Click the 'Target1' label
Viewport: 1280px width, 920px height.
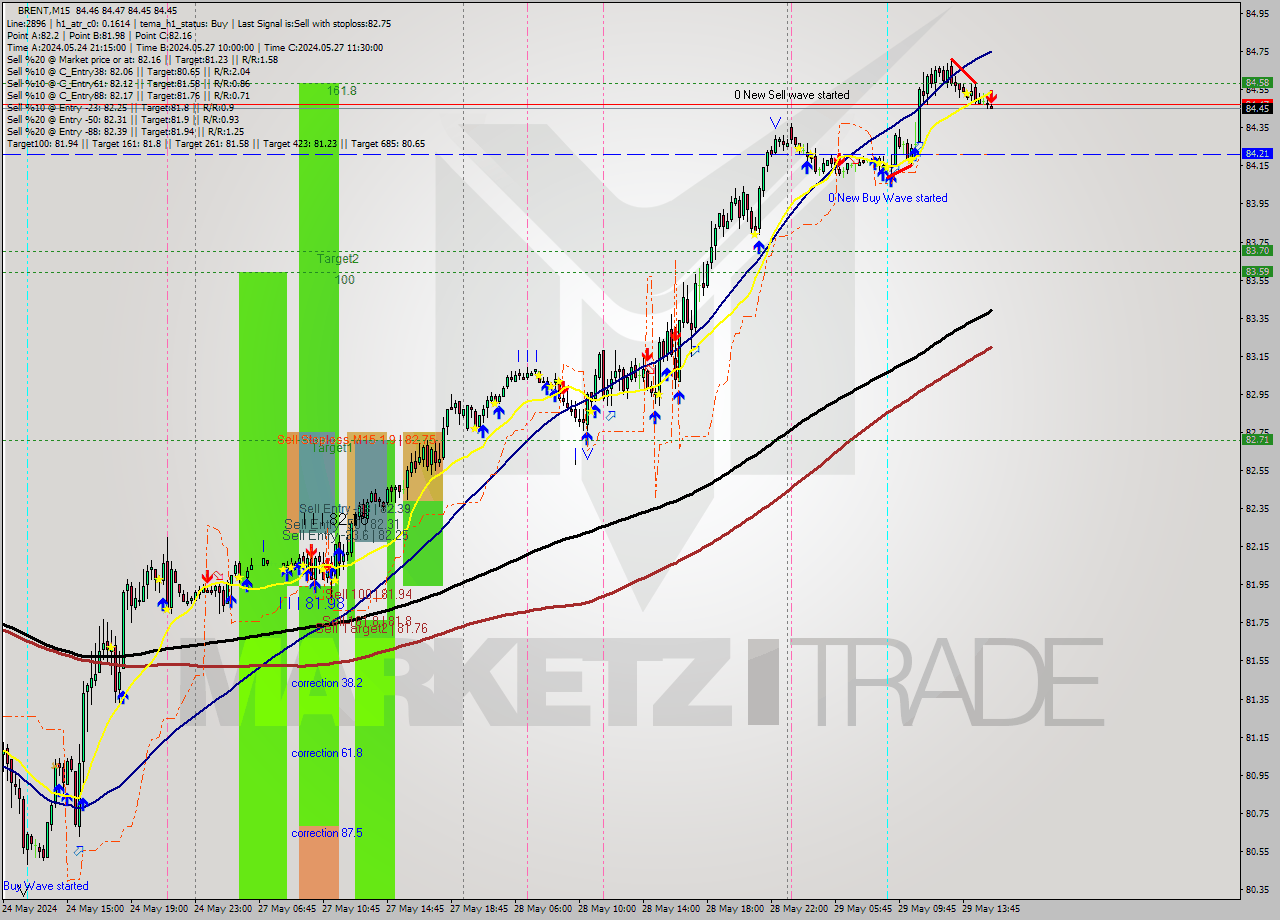(331, 448)
